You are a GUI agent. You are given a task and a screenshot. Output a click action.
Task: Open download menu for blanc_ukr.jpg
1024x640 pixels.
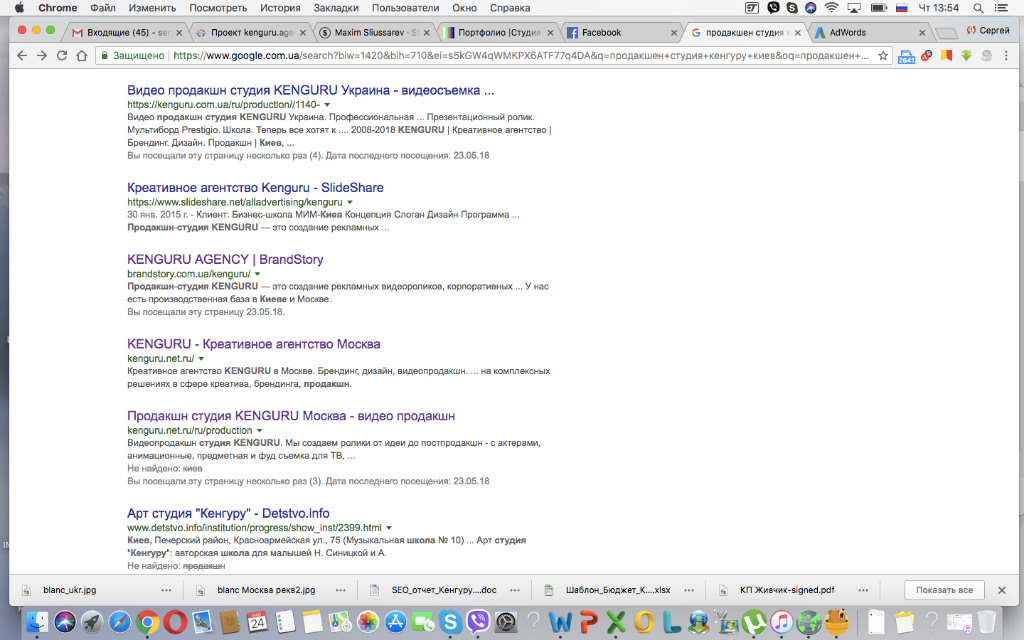[167, 590]
